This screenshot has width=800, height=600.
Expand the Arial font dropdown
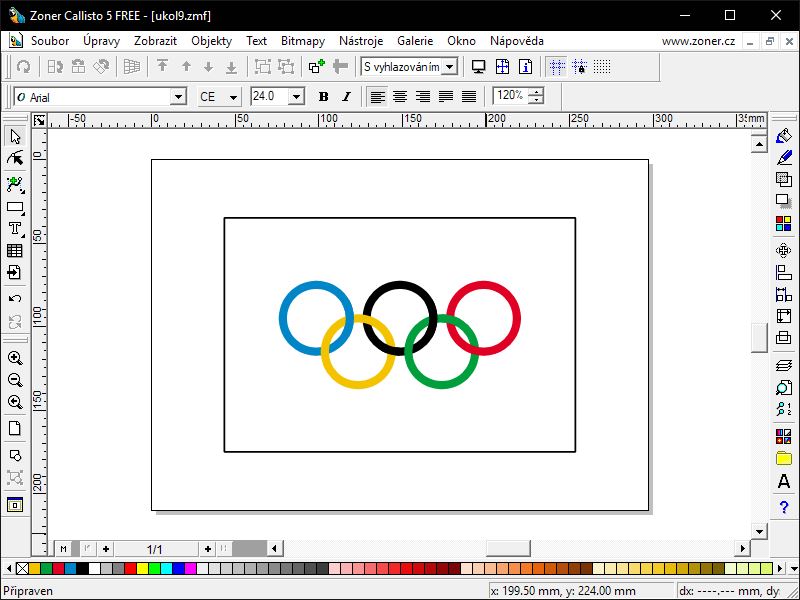tap(178, 96)
